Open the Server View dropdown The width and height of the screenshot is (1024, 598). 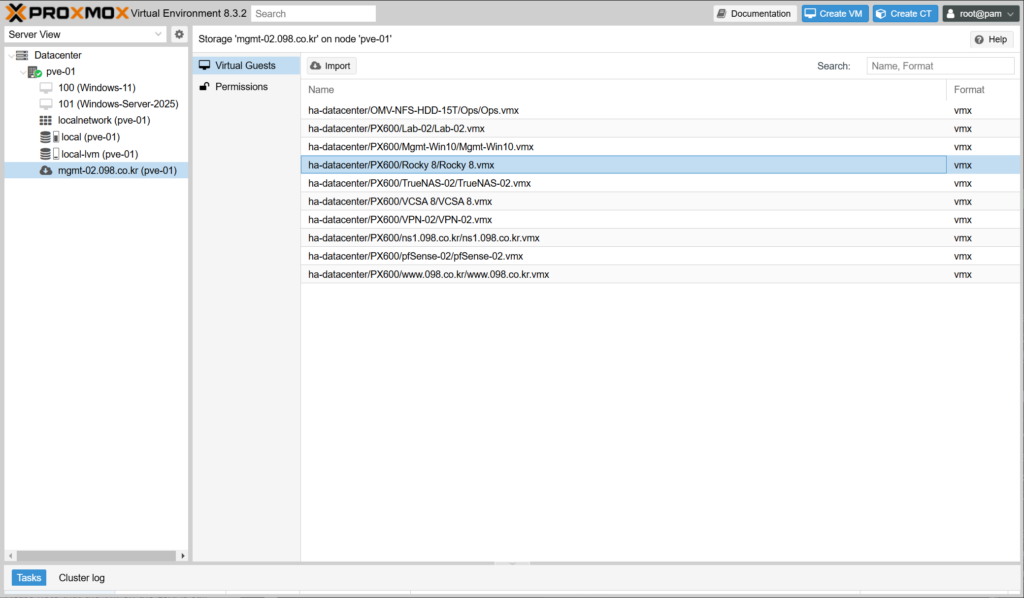[85, 34]
